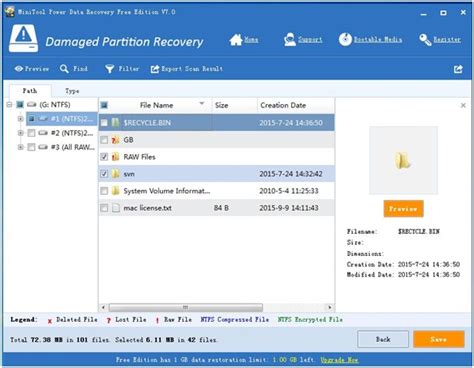The image size is (474, 368).
Task: Click the #3 (All RAW) drive icon
Action: [43, 147]
